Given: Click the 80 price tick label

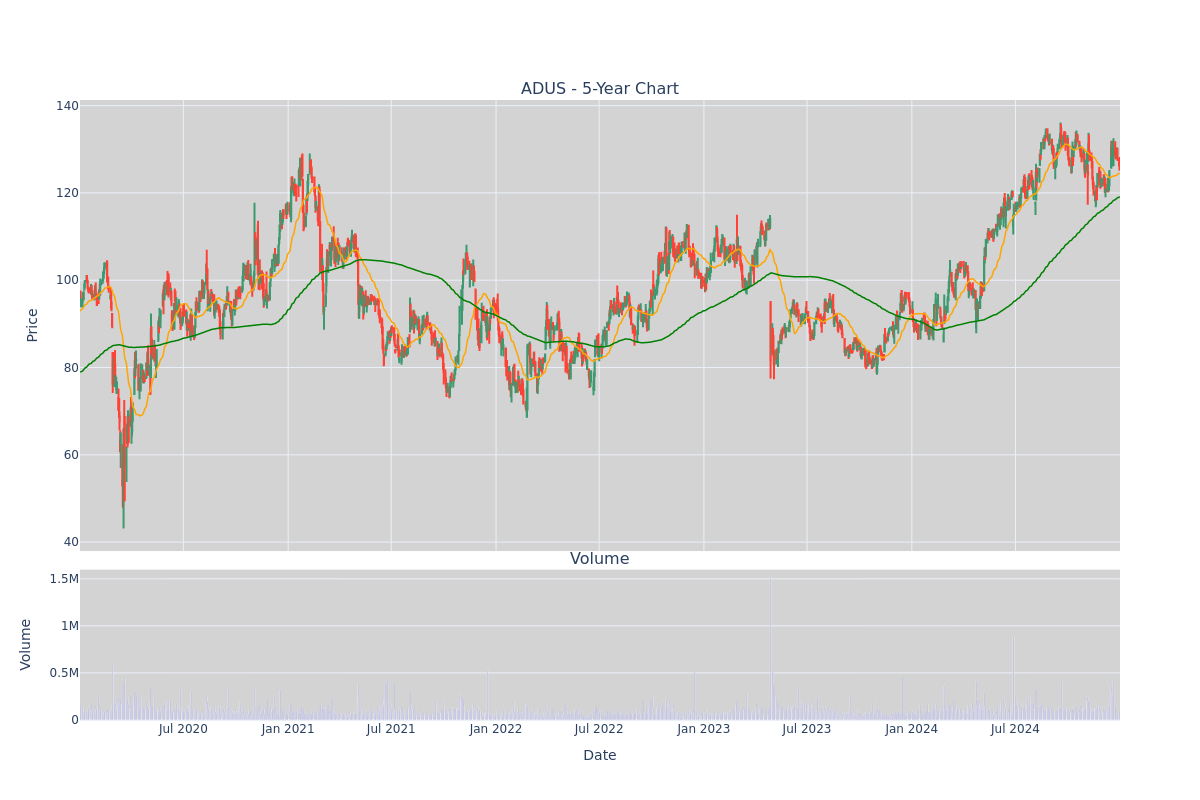Looking at the screenshot, I should point(71,368).
